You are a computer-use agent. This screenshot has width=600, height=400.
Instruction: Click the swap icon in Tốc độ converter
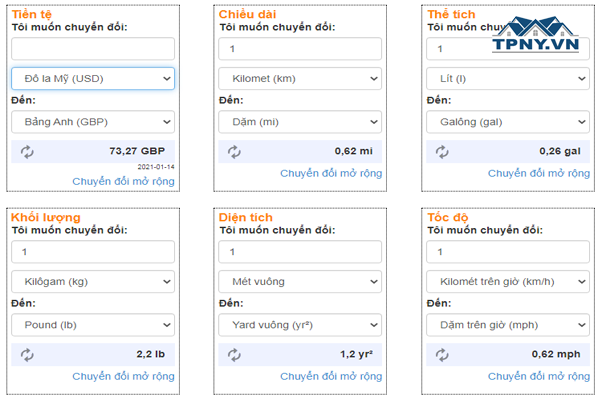point(441,354)
